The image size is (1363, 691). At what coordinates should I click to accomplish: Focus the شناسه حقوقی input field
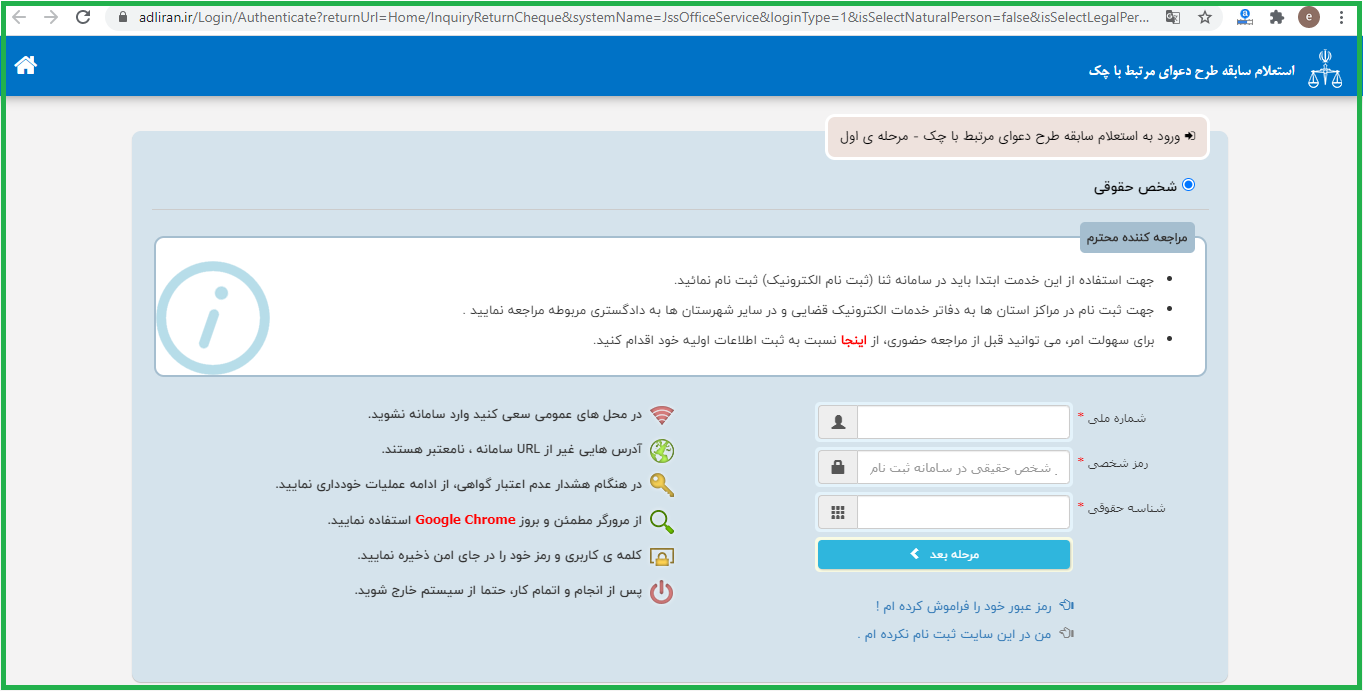964,512
